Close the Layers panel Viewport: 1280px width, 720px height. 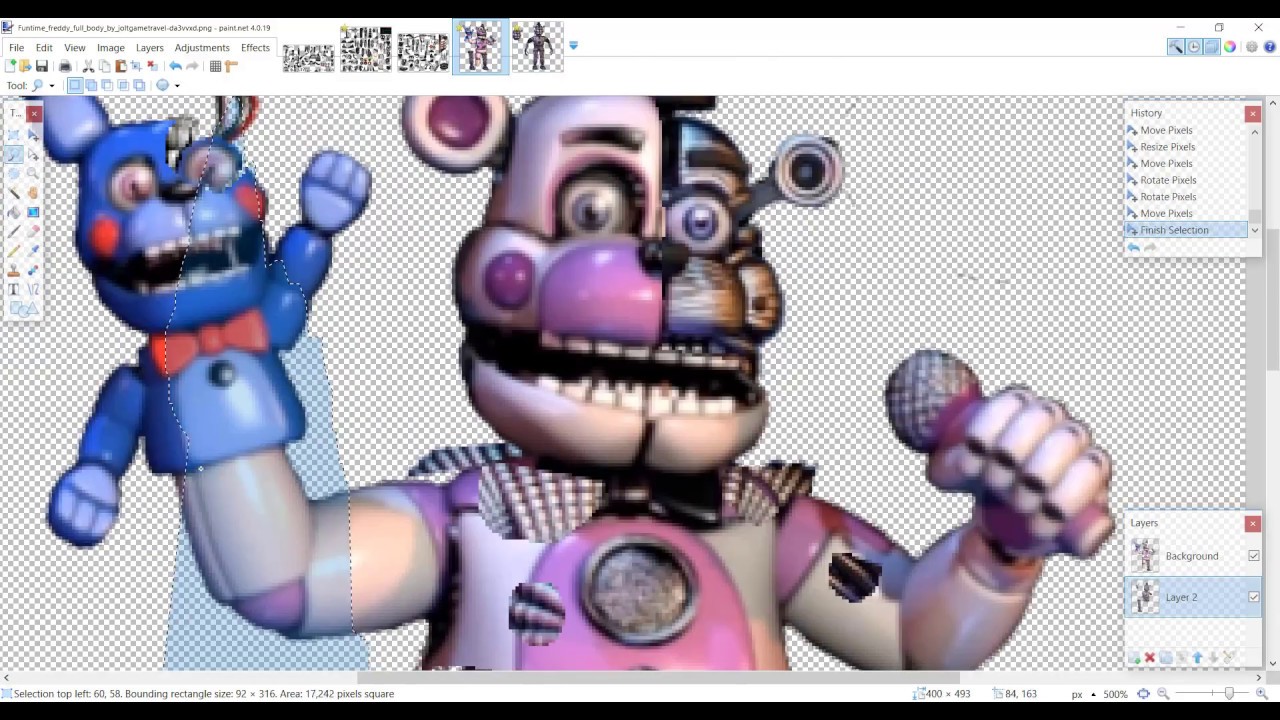pos(1252,524)
